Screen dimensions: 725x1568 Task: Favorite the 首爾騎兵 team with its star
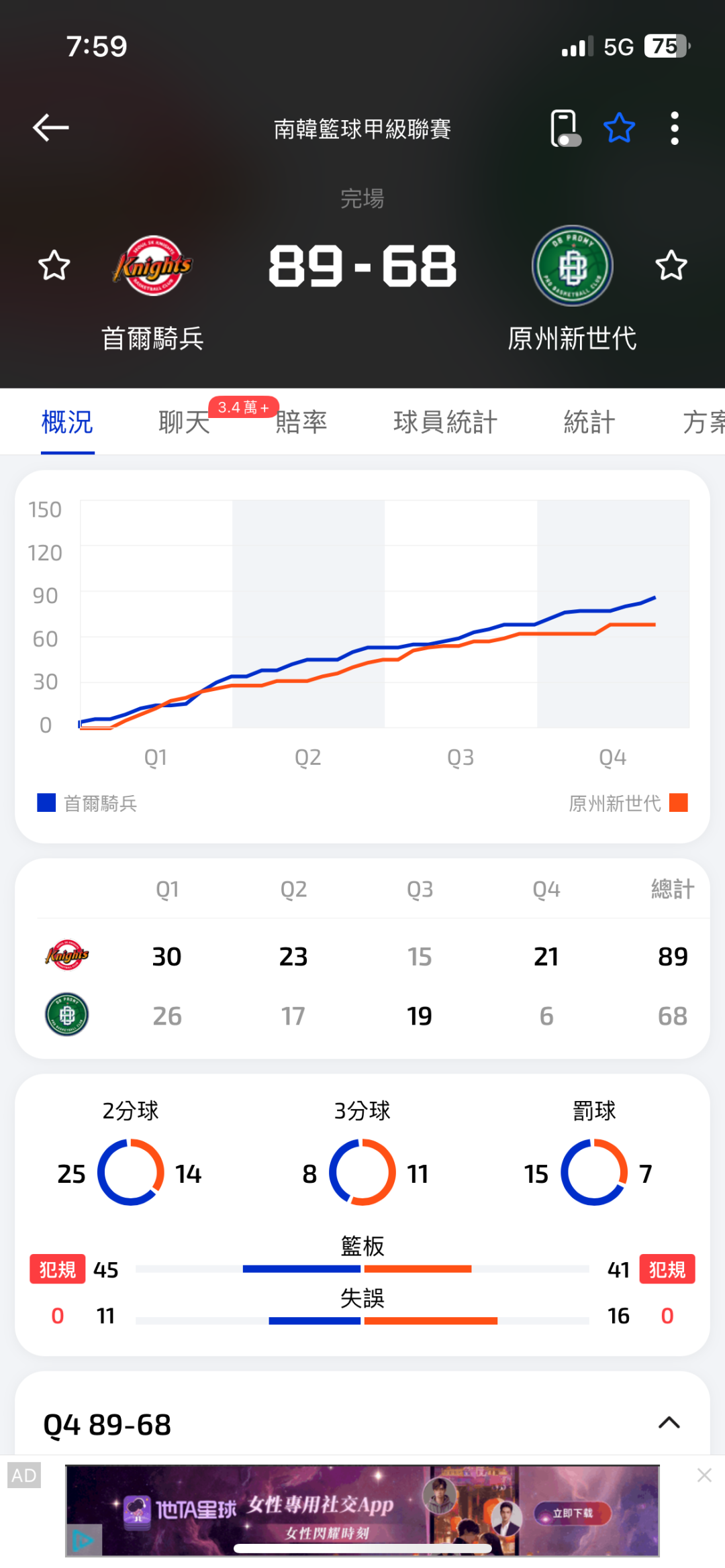tap(54, 266)
